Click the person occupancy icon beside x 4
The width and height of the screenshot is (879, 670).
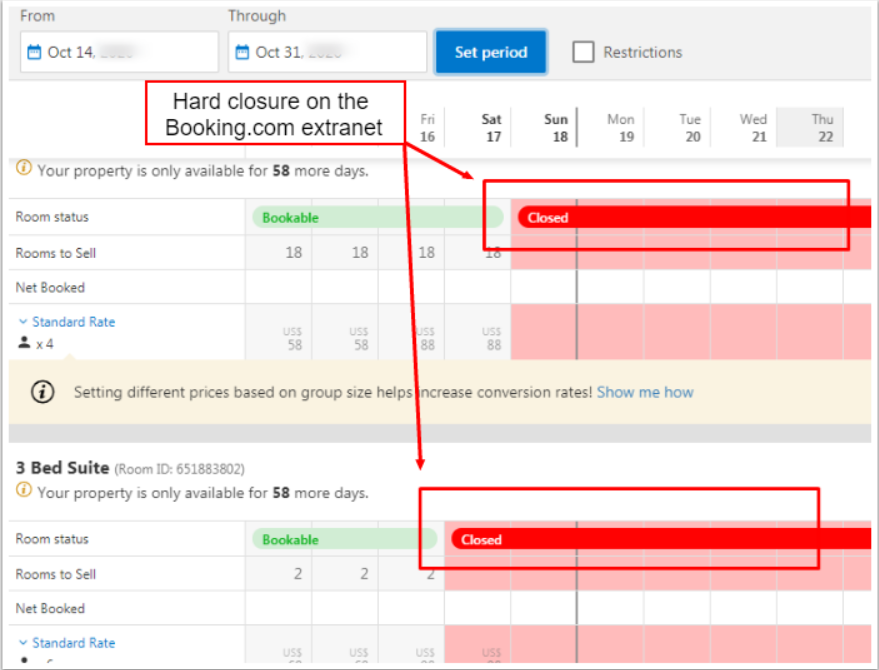point(24,343)
